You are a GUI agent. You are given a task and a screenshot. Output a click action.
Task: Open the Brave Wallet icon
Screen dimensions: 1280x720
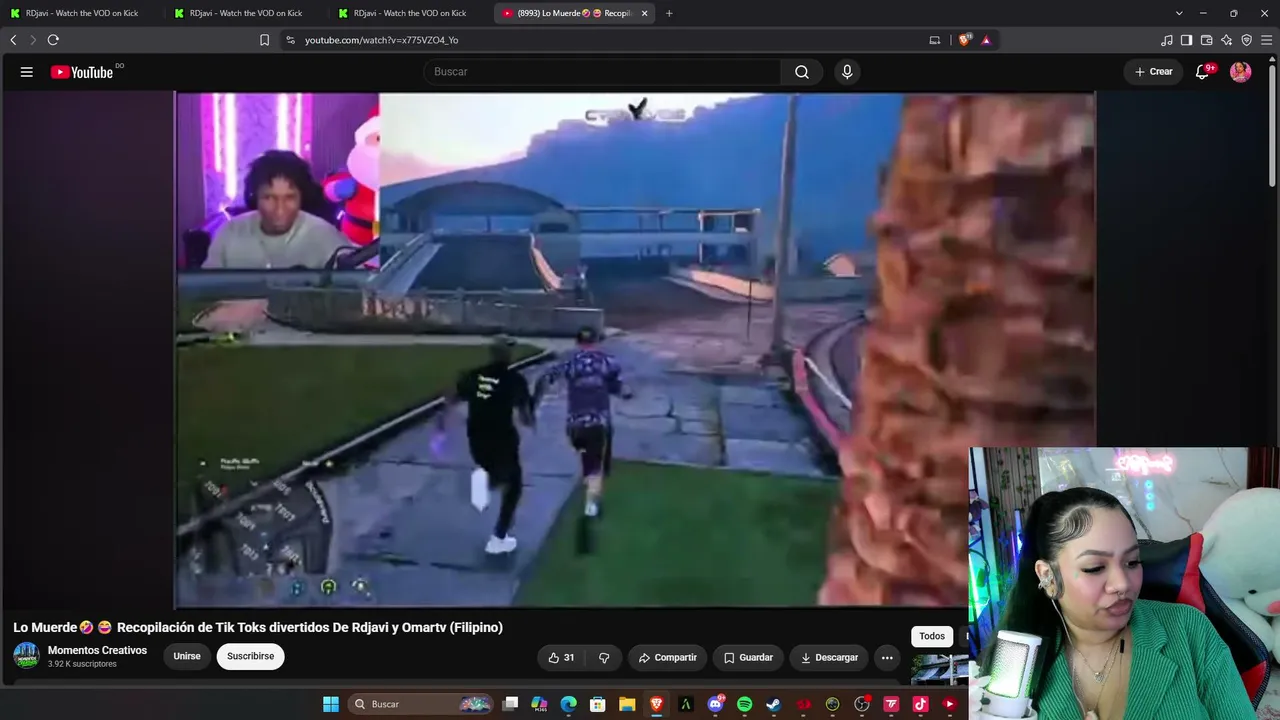tap(1207, 40)
